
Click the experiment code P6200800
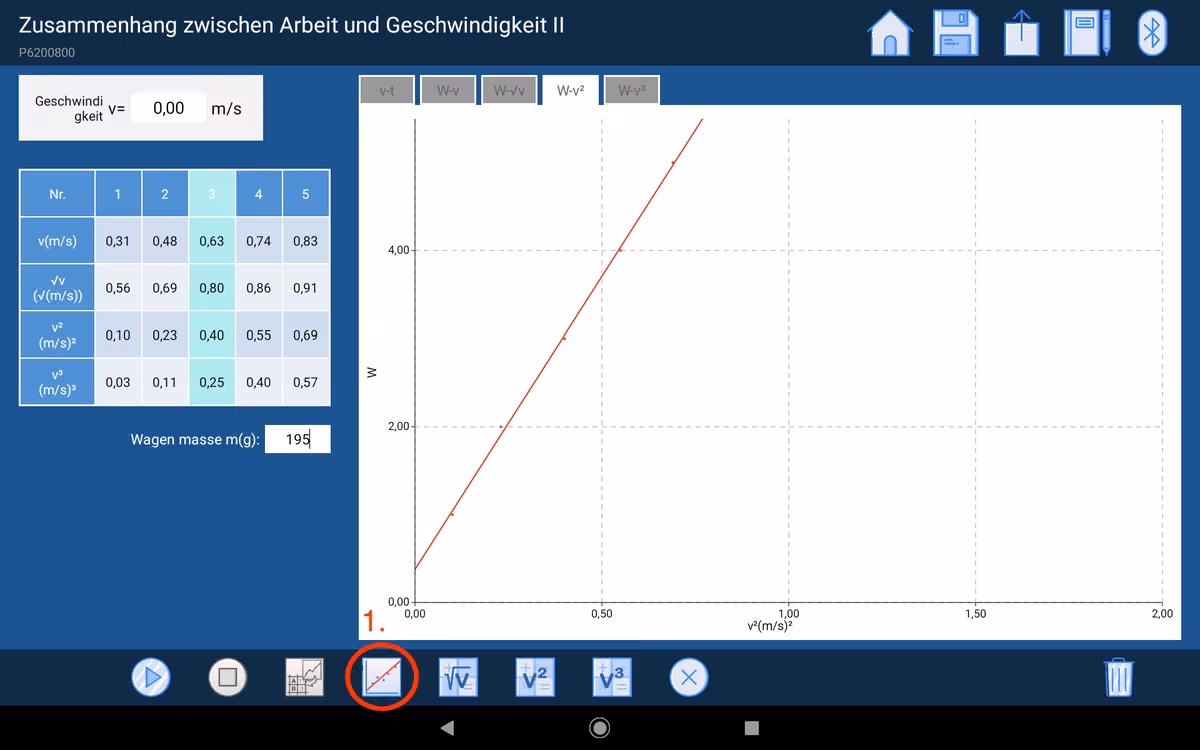[47, 53]
